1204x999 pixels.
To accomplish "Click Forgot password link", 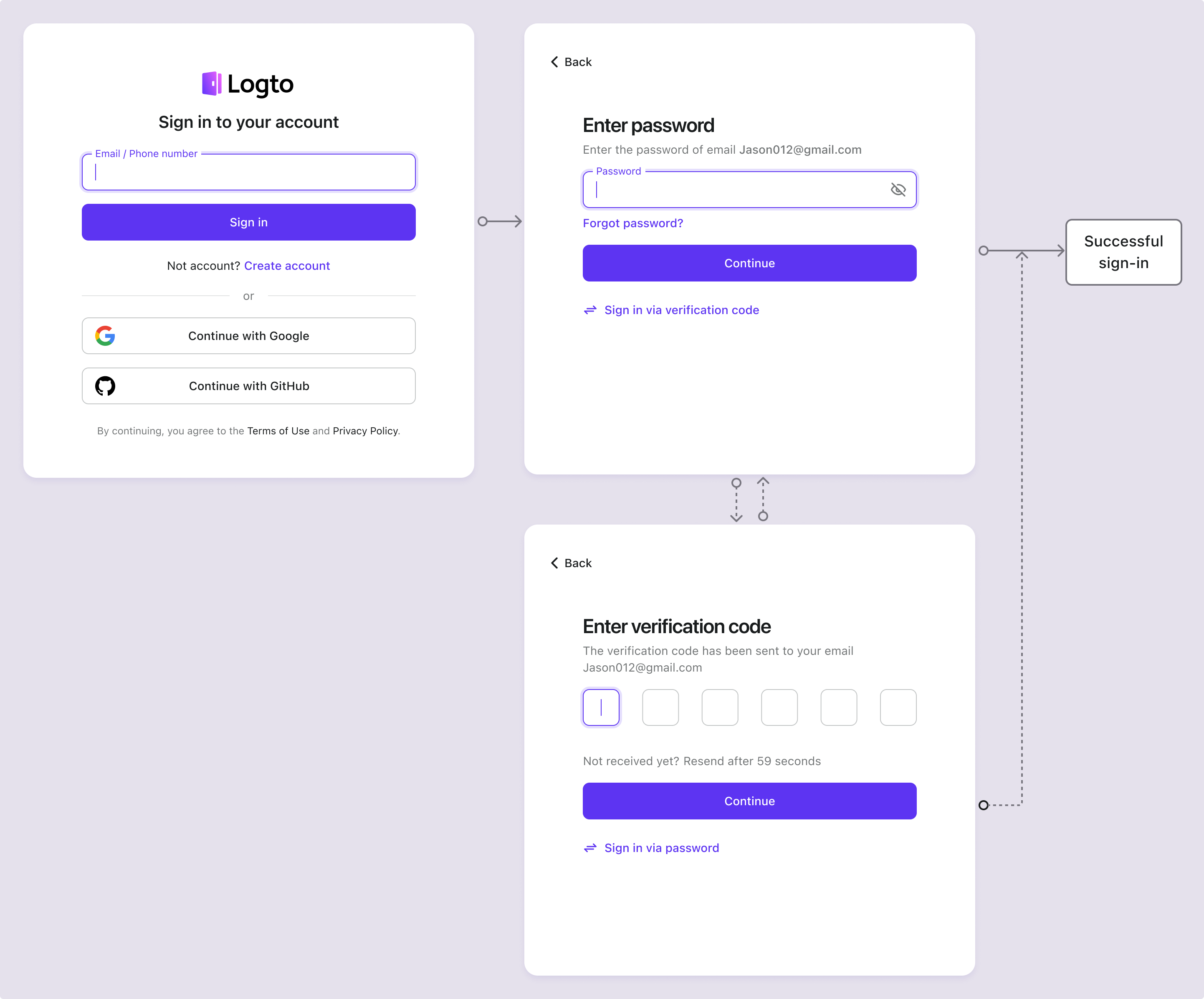I will [x=632, y=223].
